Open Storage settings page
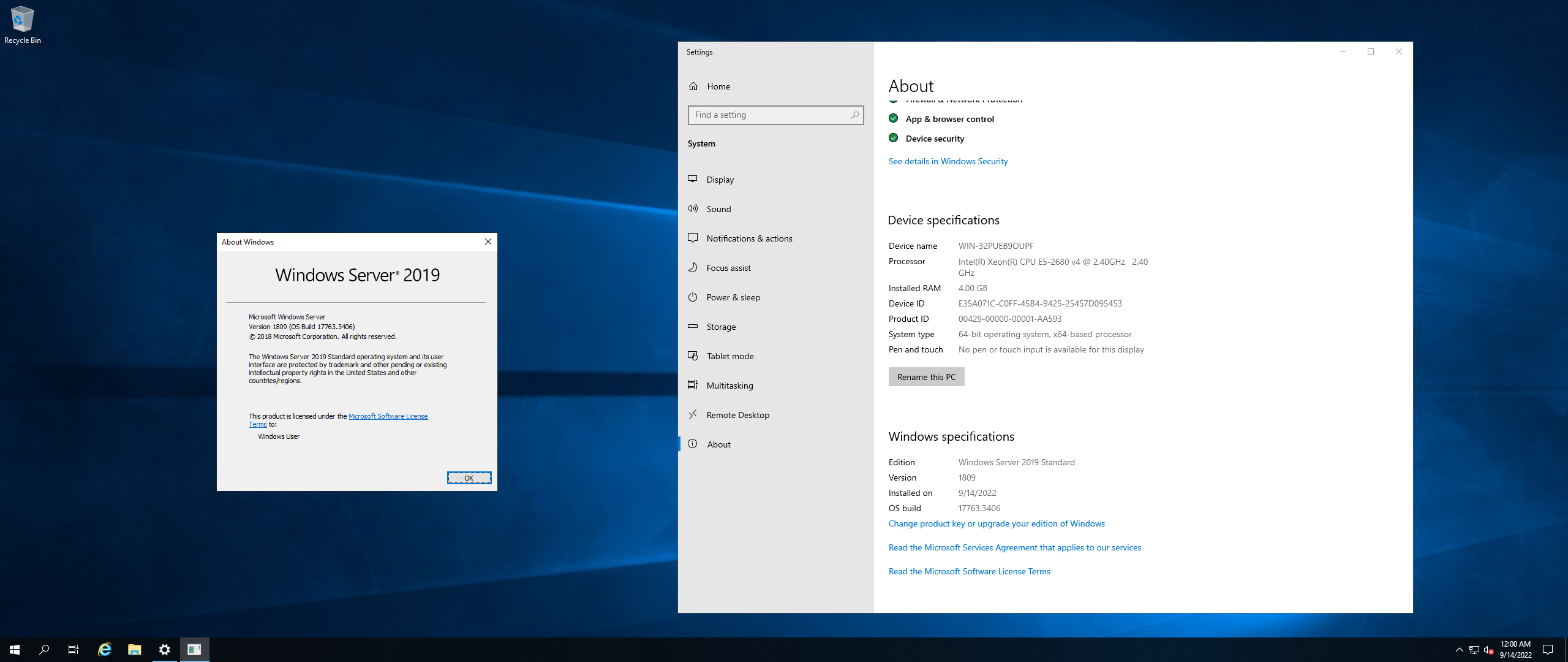 point(775,327)
